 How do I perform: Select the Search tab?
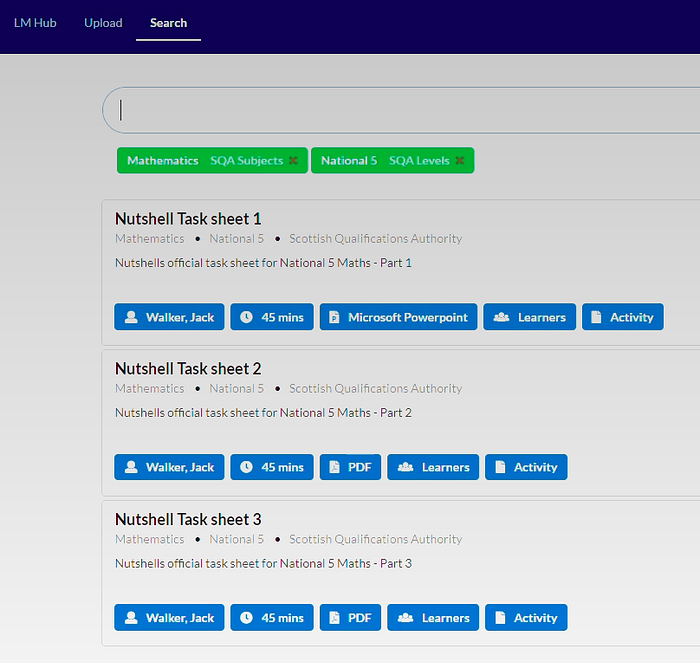coord(168,23)
